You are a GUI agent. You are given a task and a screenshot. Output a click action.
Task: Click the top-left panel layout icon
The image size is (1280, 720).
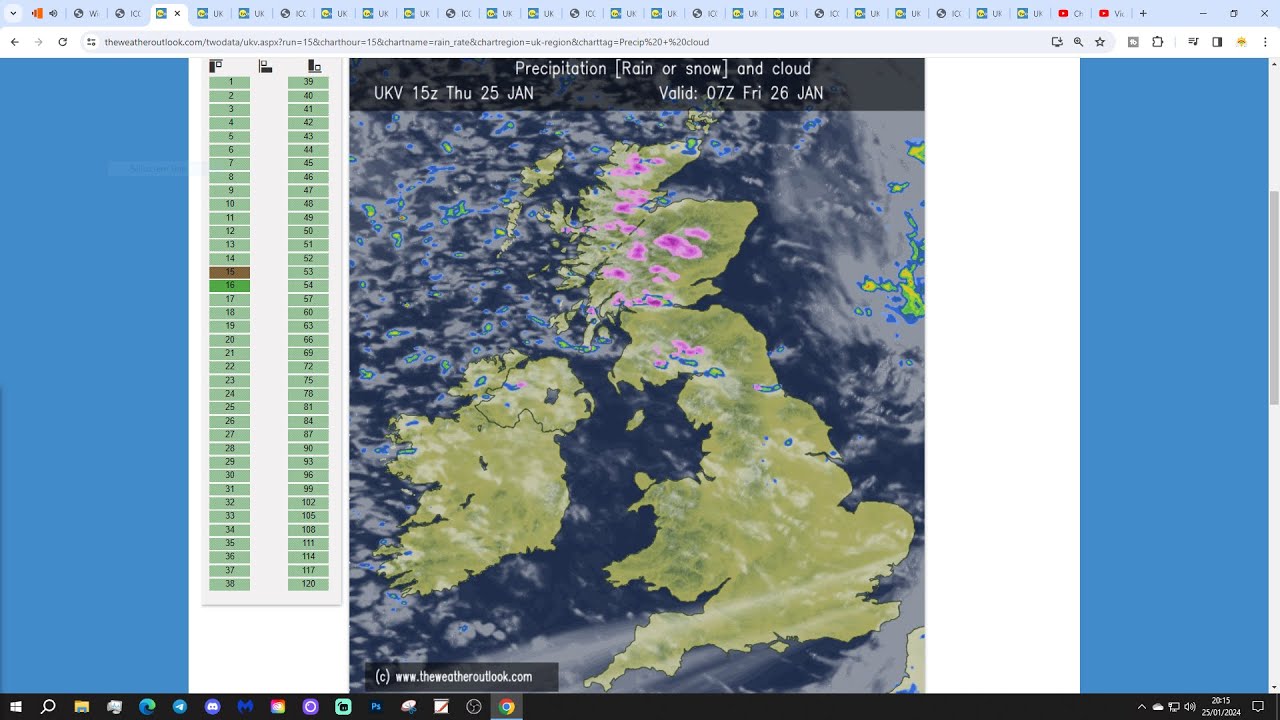pyautogui.click(x=215, y=66)
